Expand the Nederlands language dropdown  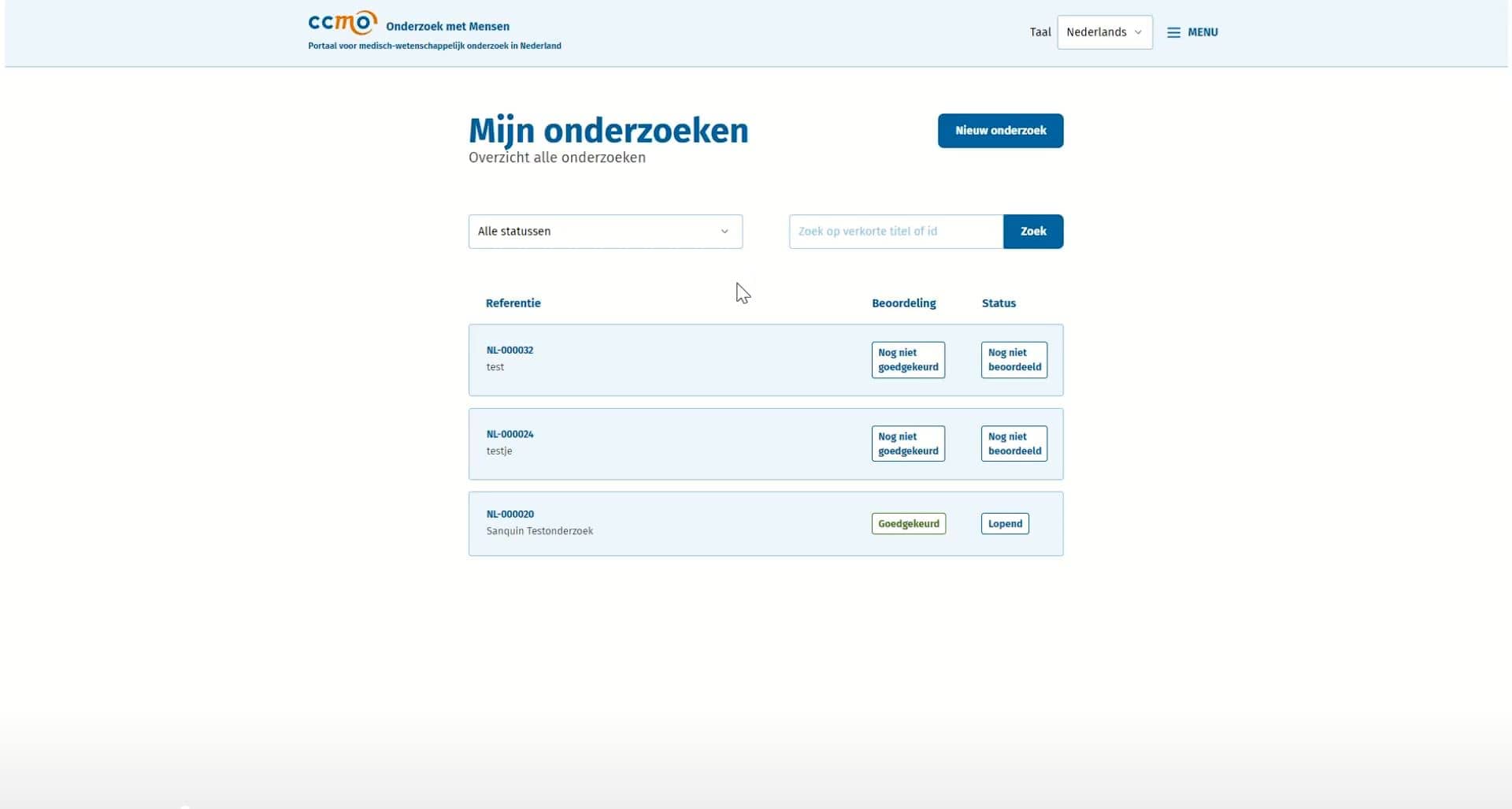(x=1104, y=32)
